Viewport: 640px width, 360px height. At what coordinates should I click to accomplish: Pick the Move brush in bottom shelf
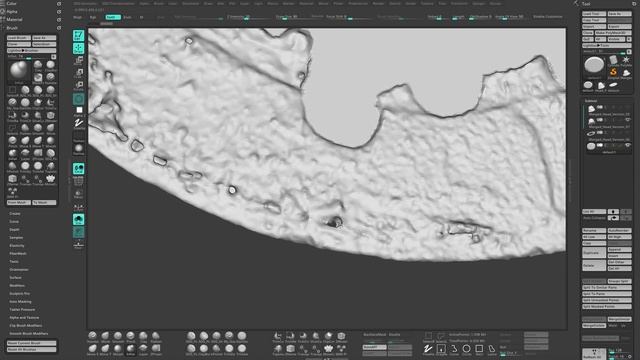pyautogui.click(x=105, y=337)
